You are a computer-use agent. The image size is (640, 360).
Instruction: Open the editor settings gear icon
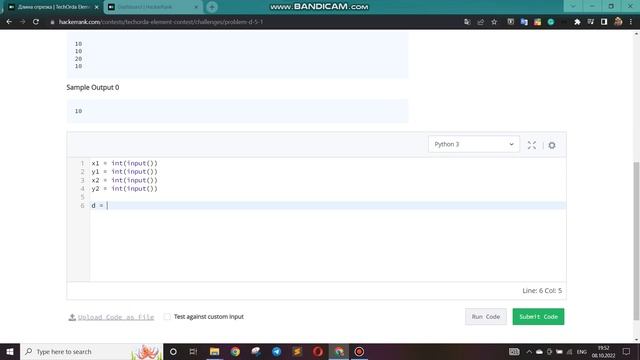(x=552, y=145)
